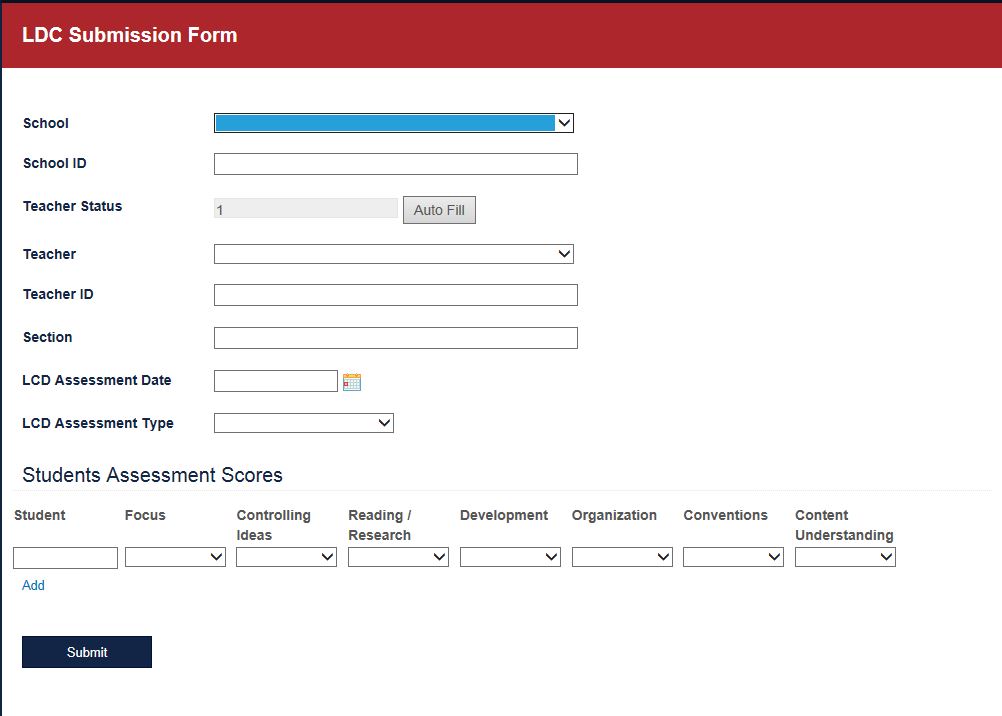Click the Teacher ID input field
This screenshot has height=716, width=1002.
coord(395,294)
